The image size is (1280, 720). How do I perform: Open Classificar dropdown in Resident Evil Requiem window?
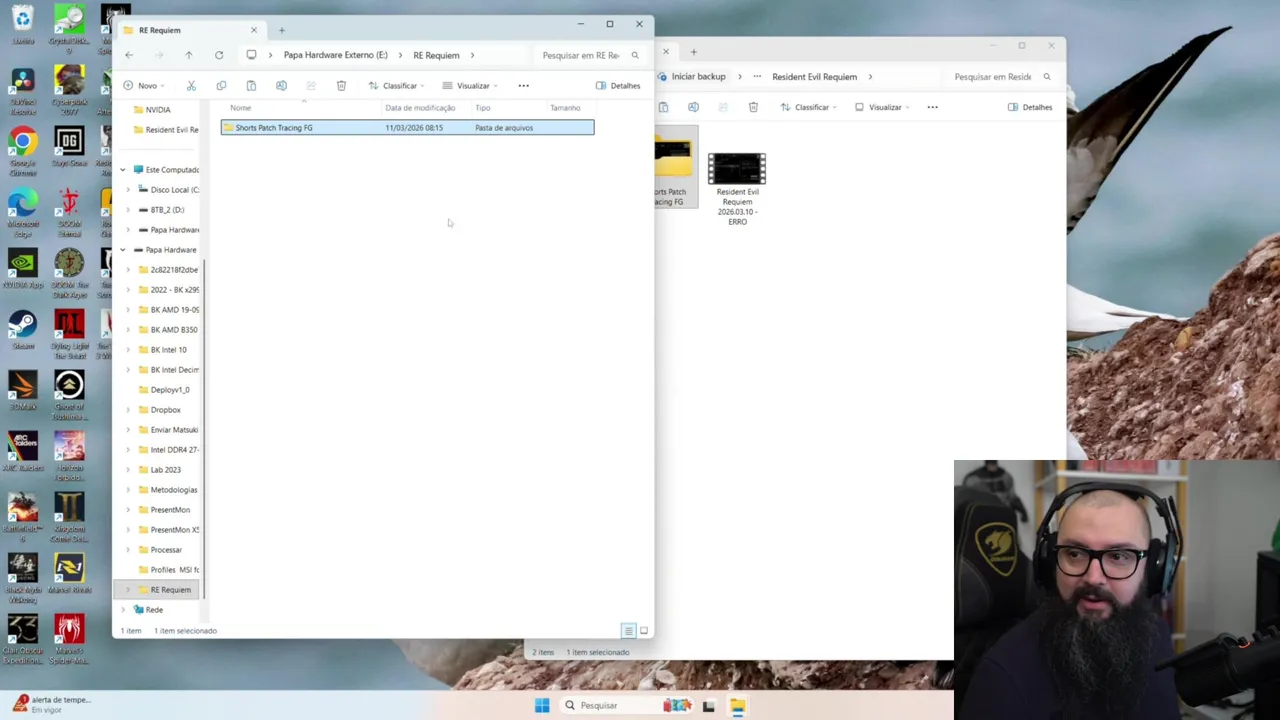(809, 107)
